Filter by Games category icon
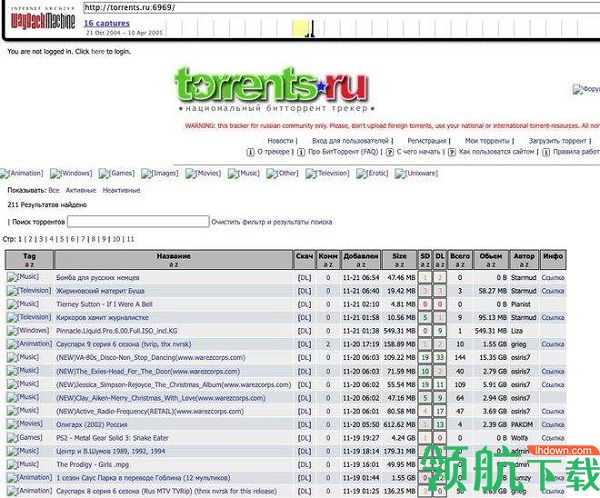600x498 pixels. [x=117, y=173]
